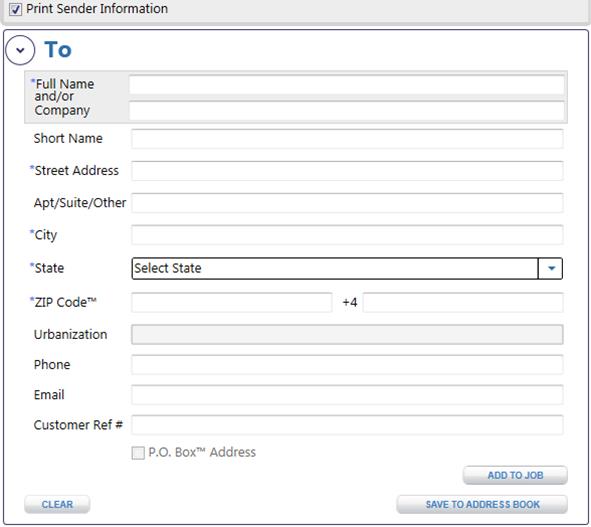The image size is (591, 527).
Task: Click the Urbanization field
Action: point(347,334)
